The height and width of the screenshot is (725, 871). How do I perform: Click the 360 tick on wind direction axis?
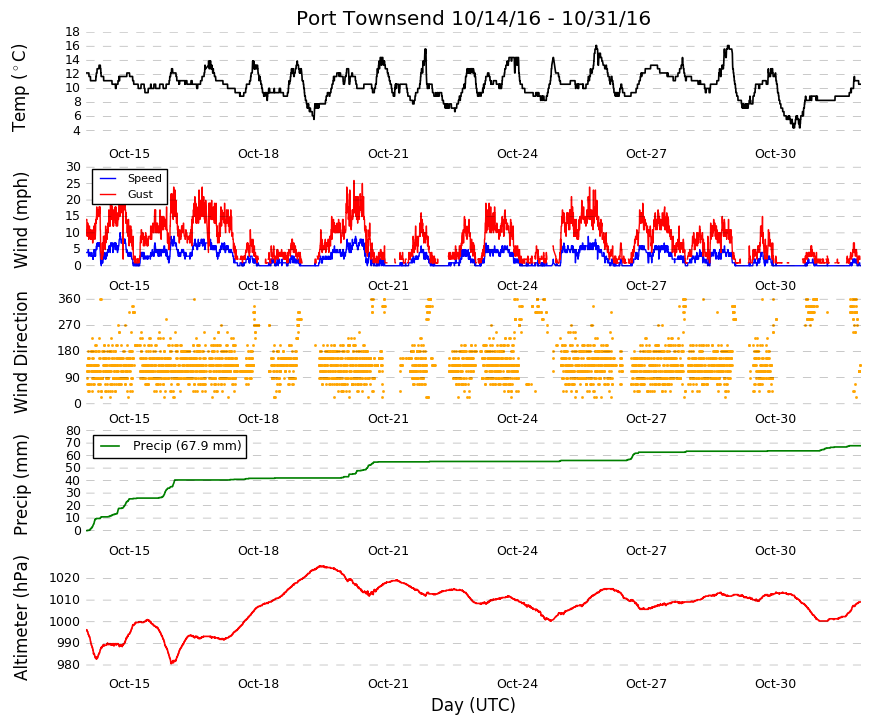[x=69, y=299]
